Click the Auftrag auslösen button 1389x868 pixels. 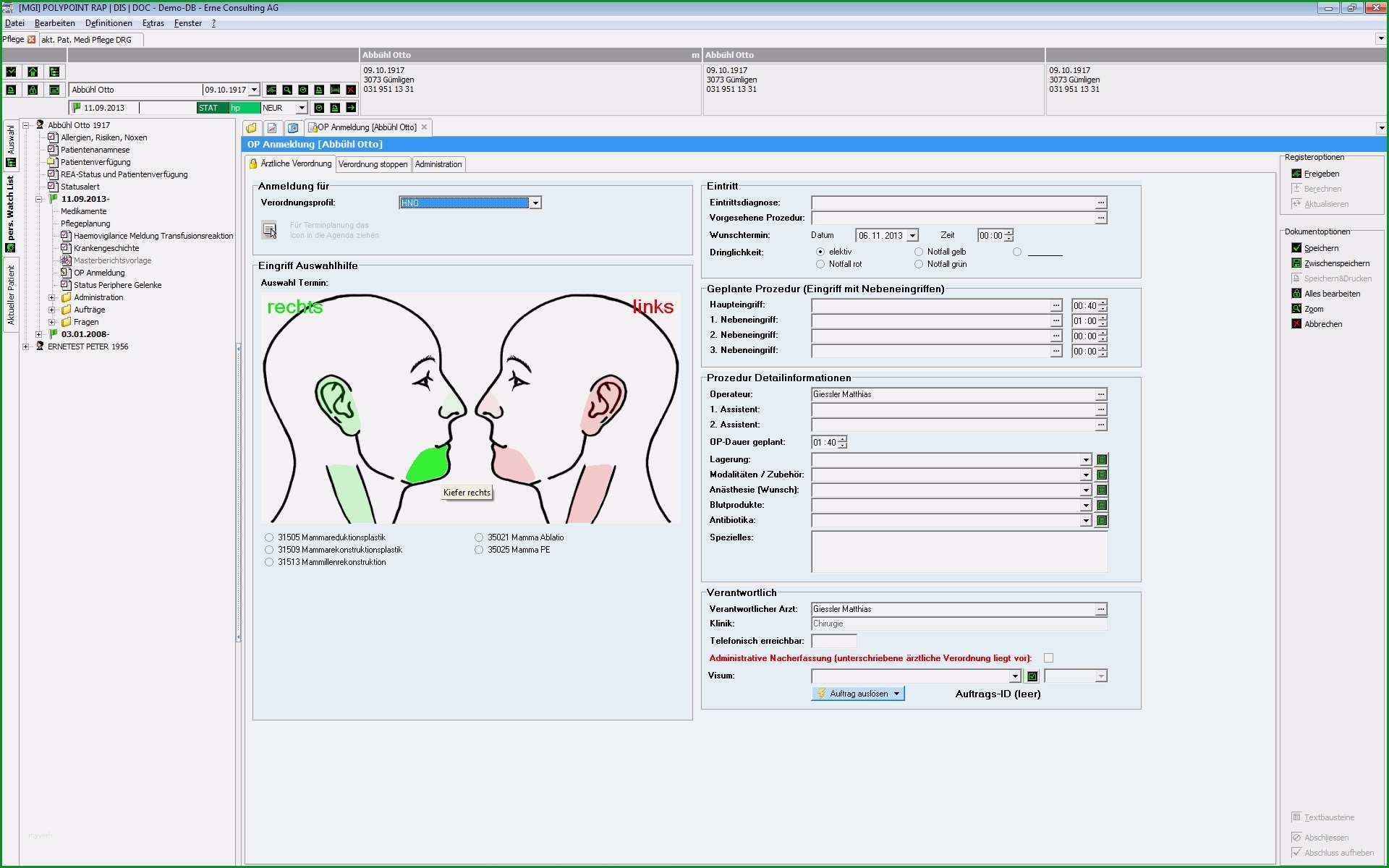tap(858, 694)
